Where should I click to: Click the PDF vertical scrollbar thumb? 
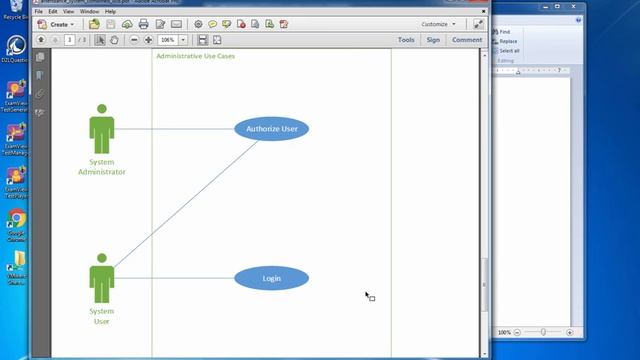[484, 285]
